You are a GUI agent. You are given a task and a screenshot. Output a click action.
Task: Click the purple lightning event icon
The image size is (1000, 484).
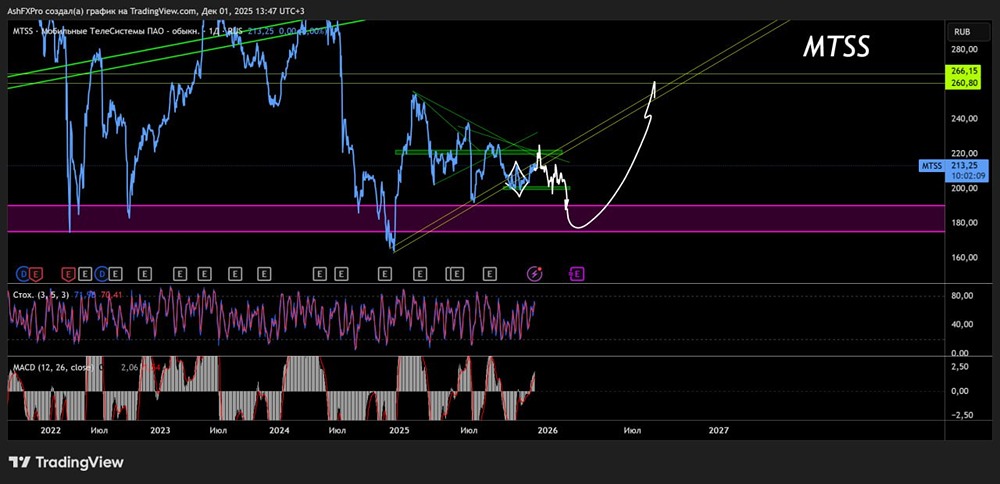[535, 274]
